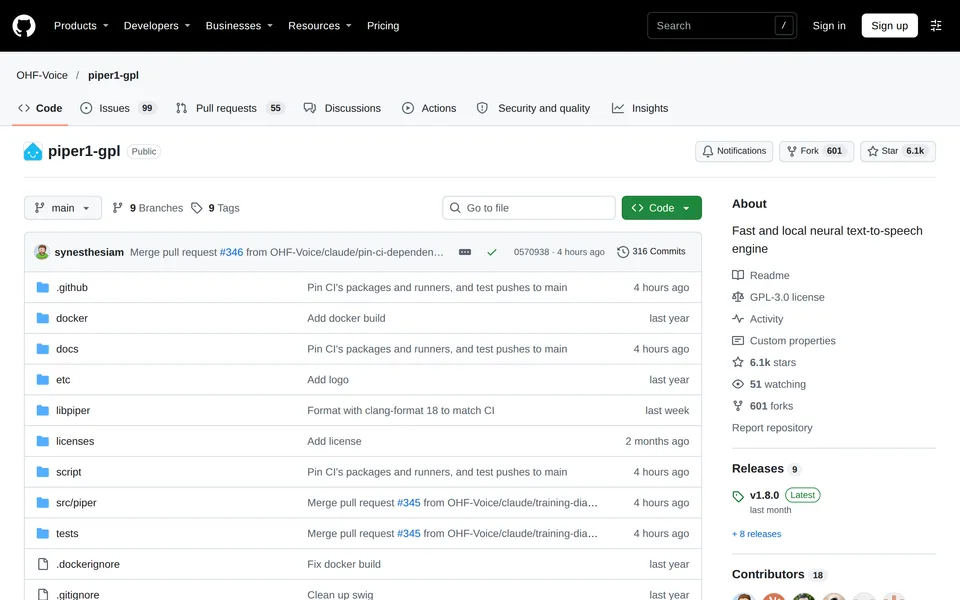The width and height of the screenshot is (960, 600).
Task: Fork the repository
Action: [x=816, y=151]
